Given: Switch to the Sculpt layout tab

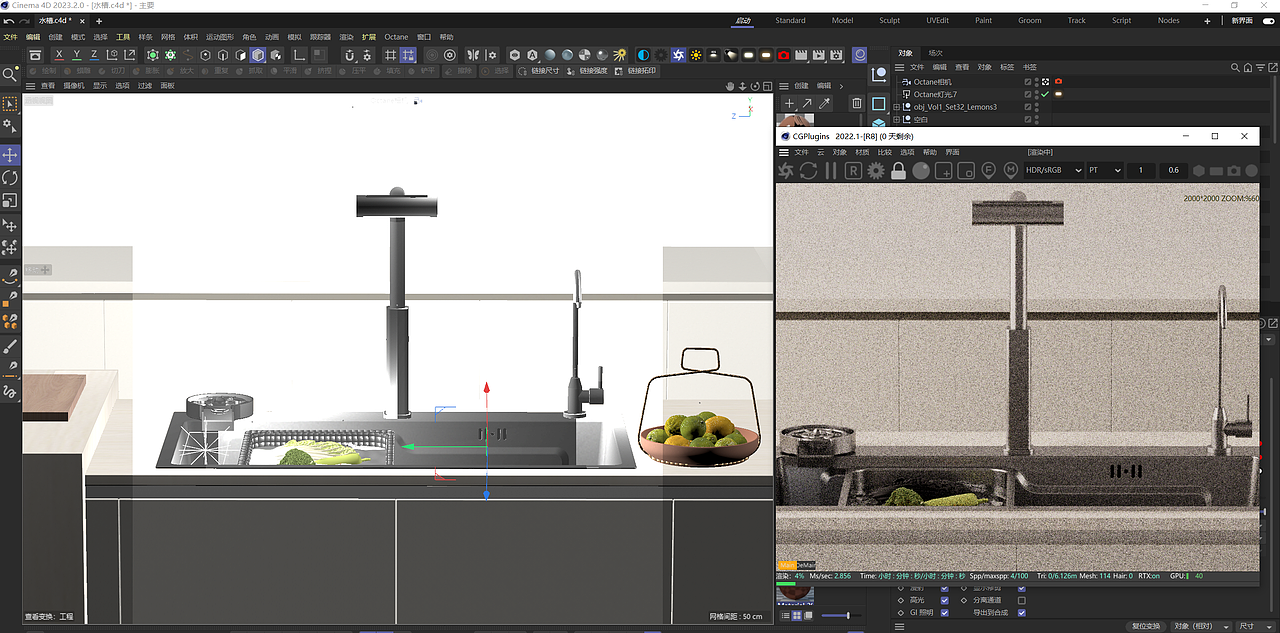Looking at the screenshot, I should 889,20.
